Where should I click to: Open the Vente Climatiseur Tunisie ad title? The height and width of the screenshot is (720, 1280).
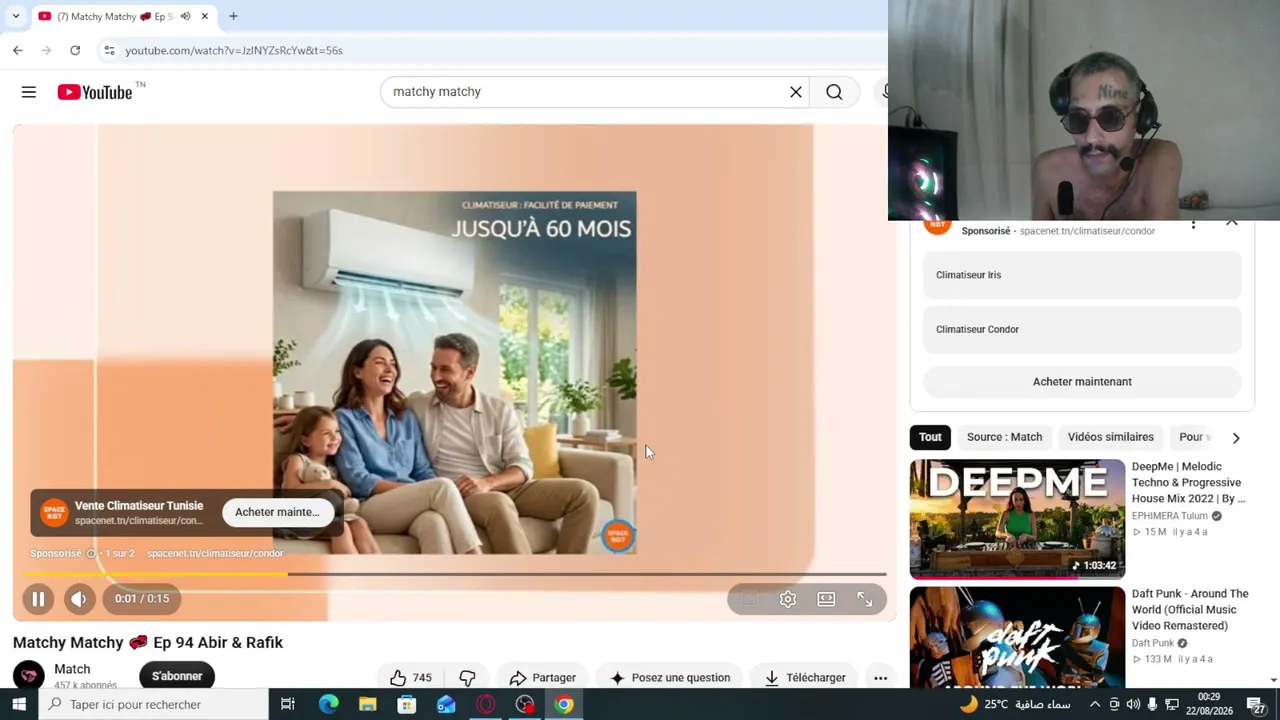pos(139,506)
